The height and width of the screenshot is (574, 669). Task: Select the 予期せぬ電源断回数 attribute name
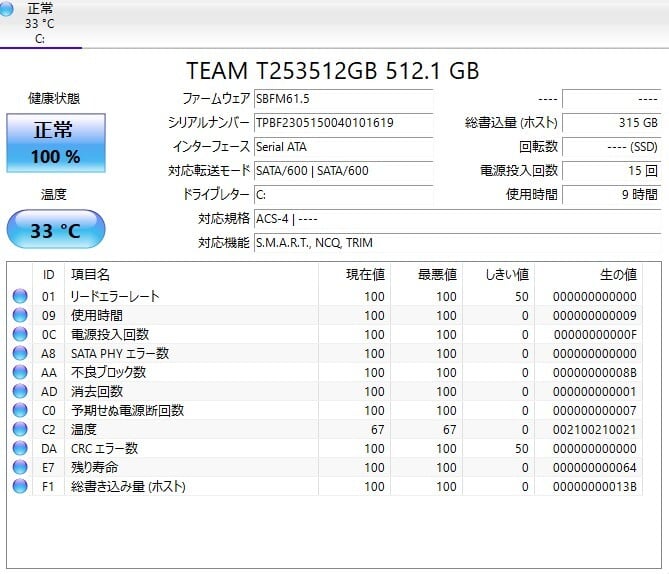pos(127,410)
